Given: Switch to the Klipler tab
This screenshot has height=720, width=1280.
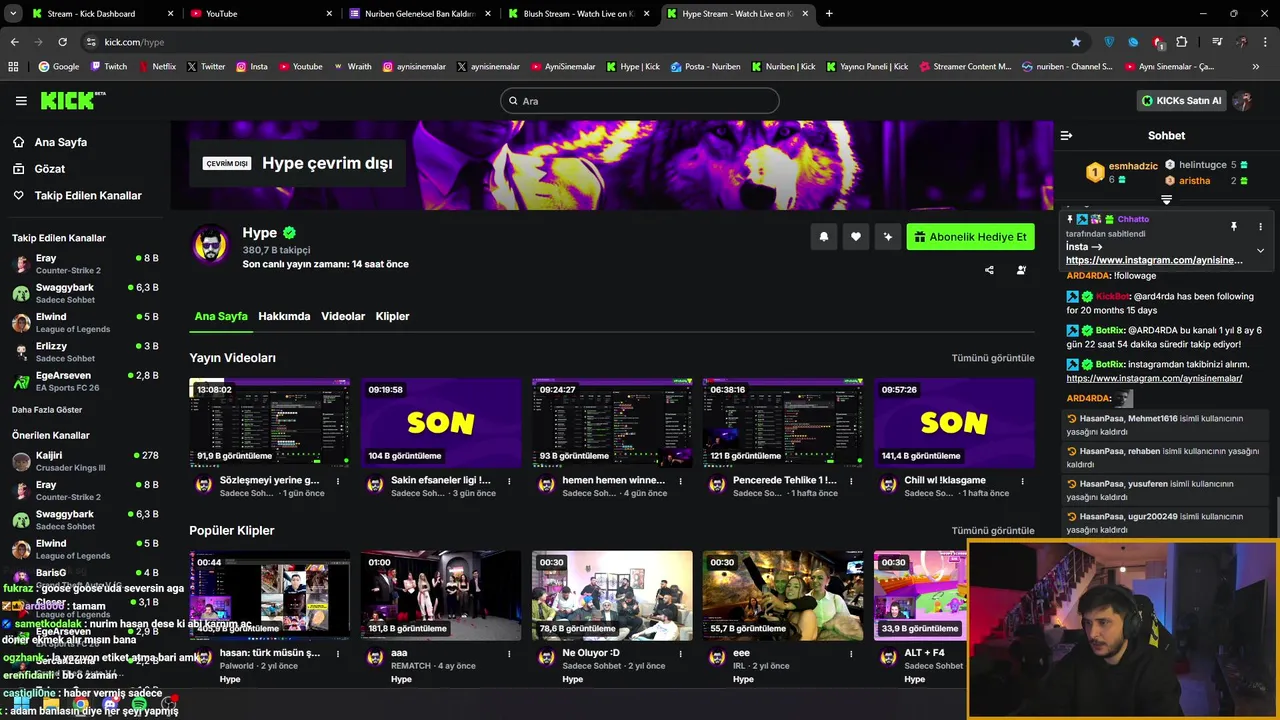Looking at the screenshot, I should pos(392,316).
